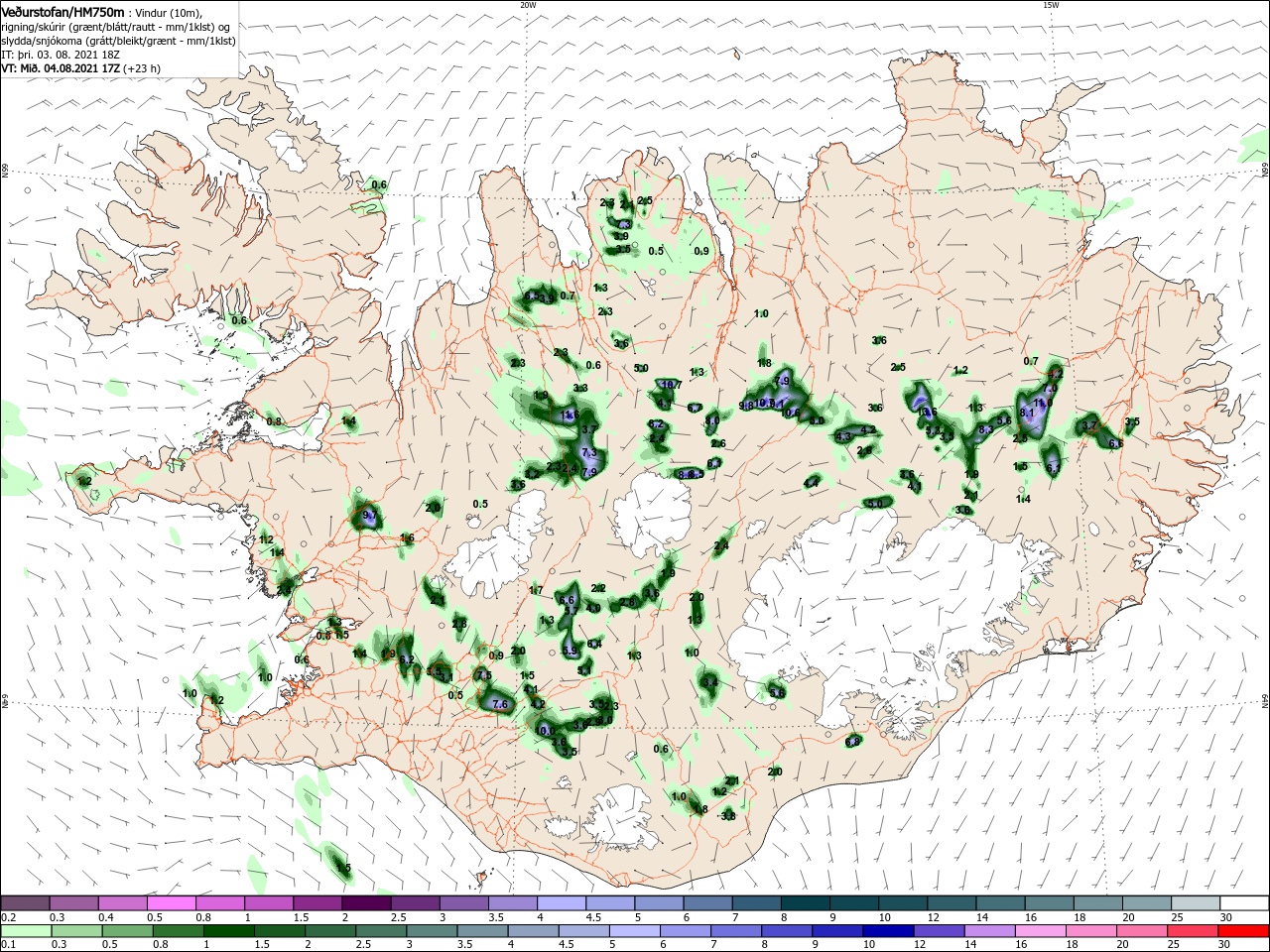Image resolution: width=1270 pixels, height=952 pixels.
Task: Click the 7.6 precipitation value on the map
Action: click(x=500, y=704)
